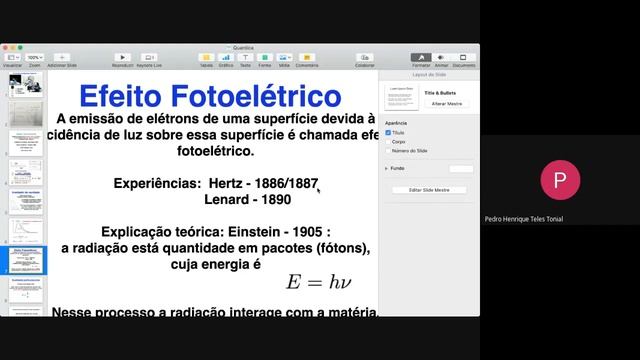This screenshot has height=360, width=640.
Task: Select slide 5 thumbnail in navigator
Action: pyautogui.click(x=26, y=202)
